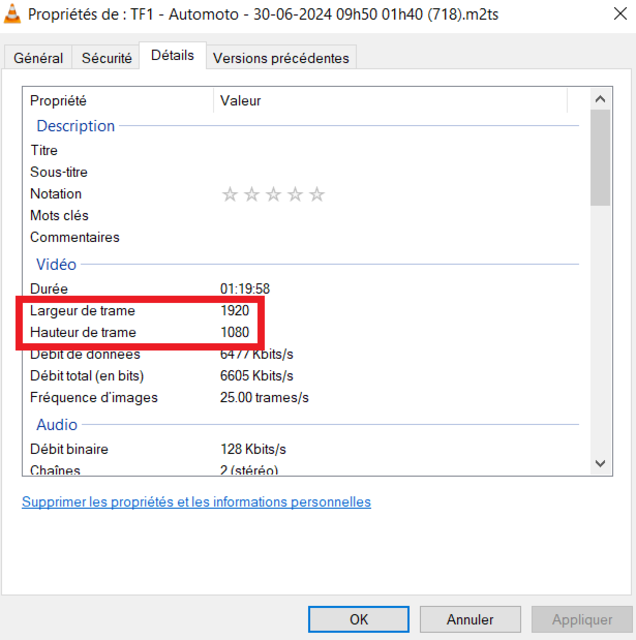Collapse the Description section heading

76,126
